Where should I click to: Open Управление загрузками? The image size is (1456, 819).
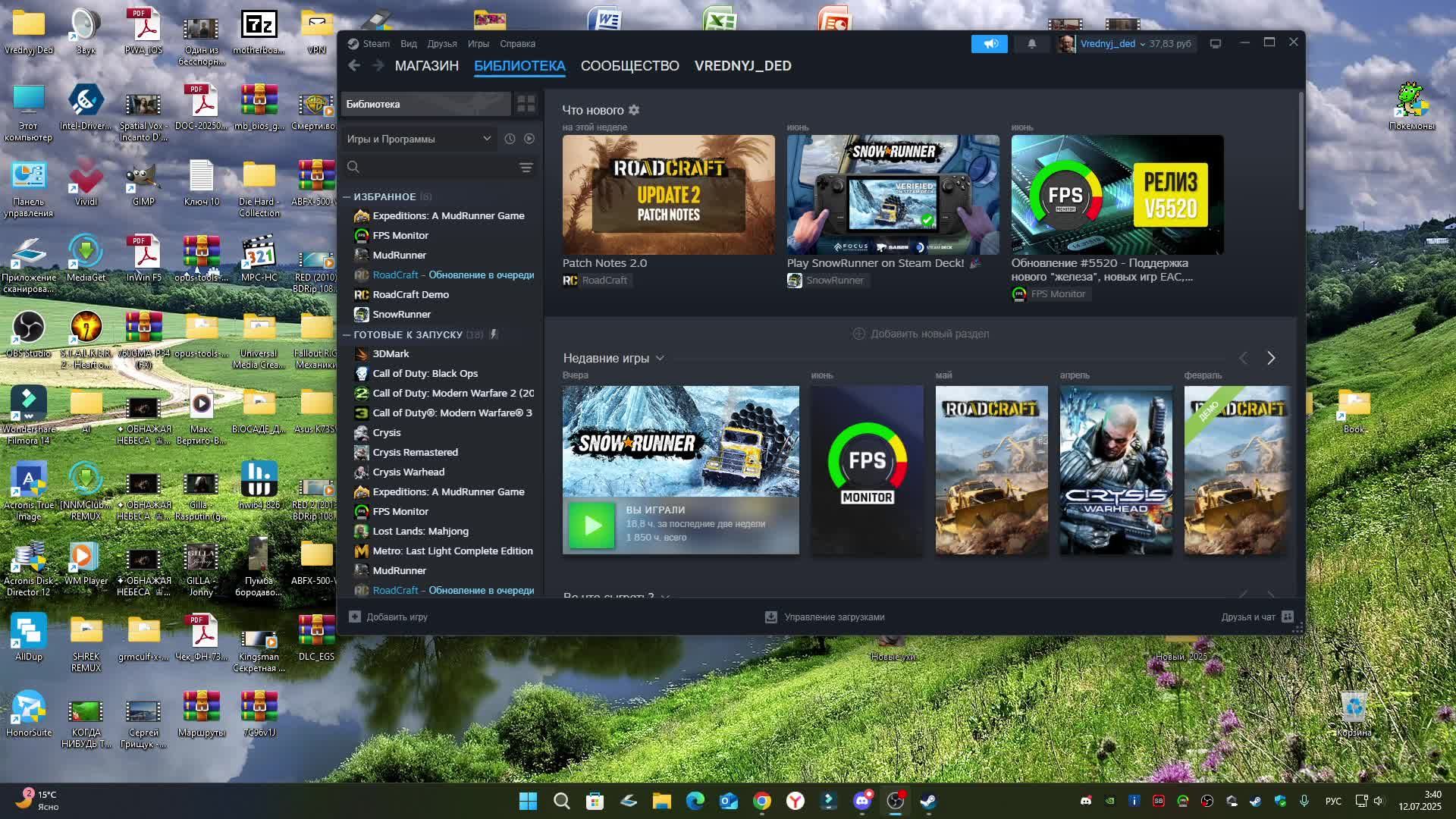coord(825,617)
